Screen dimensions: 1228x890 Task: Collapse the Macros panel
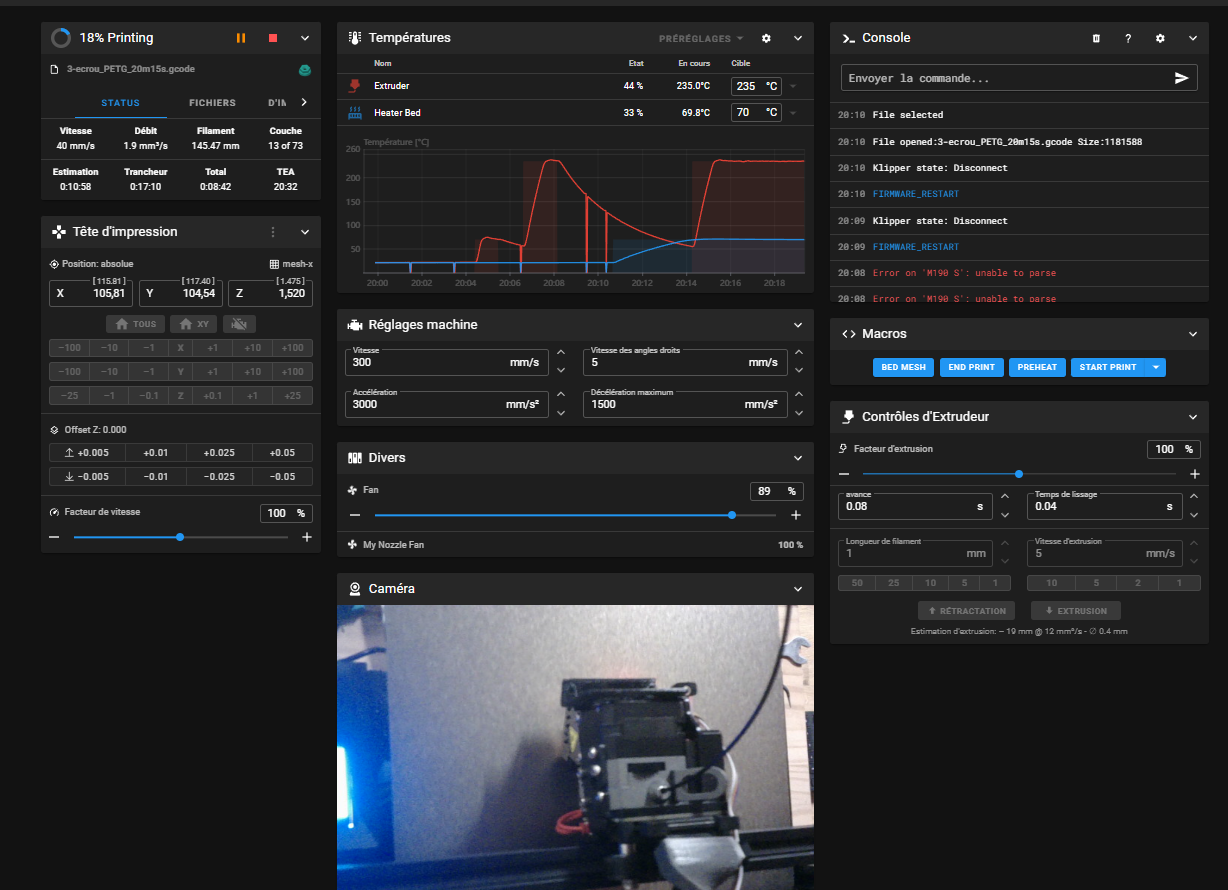pyautogui.click(x=1193, y=334)
